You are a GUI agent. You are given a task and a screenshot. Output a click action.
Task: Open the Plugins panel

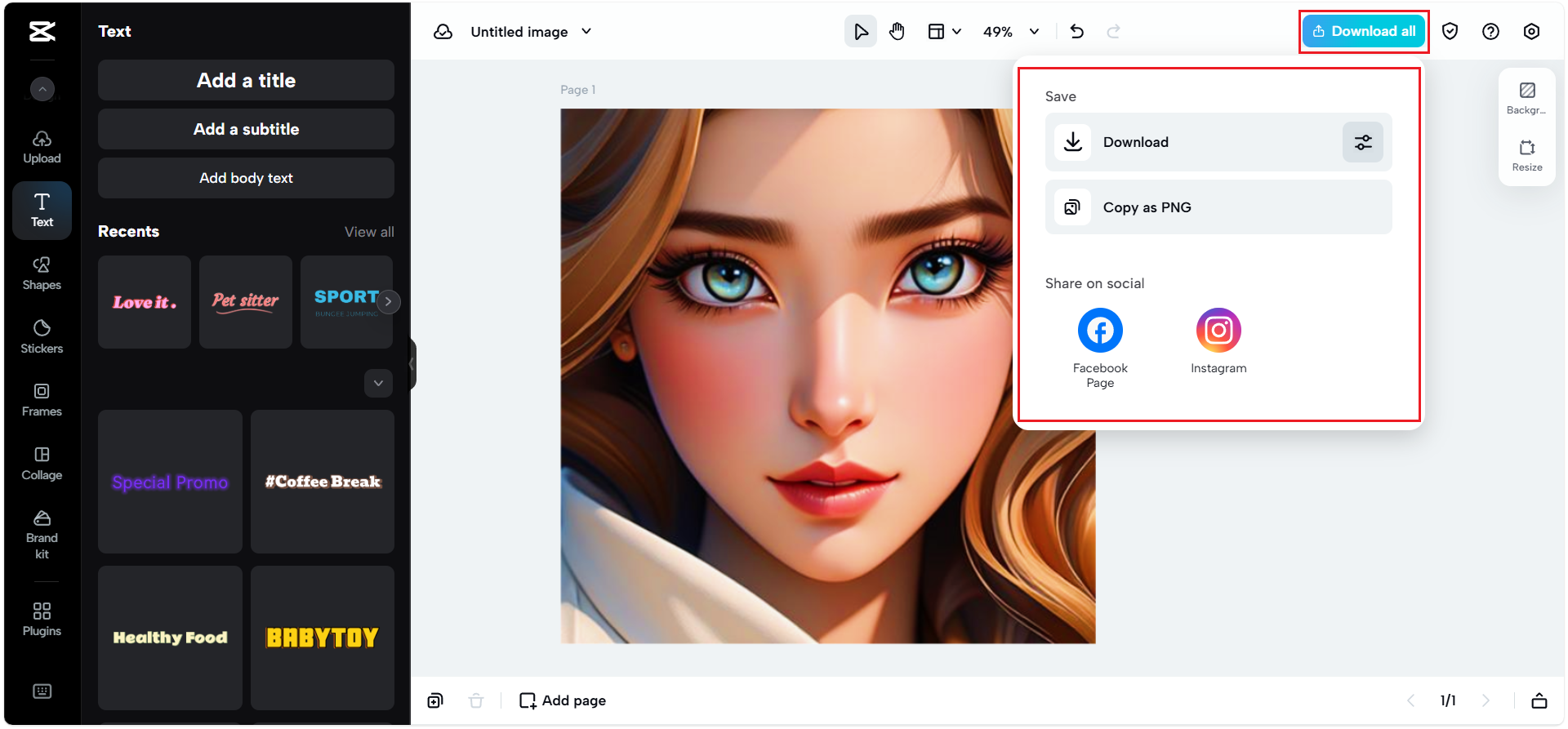tap(42, 620)
